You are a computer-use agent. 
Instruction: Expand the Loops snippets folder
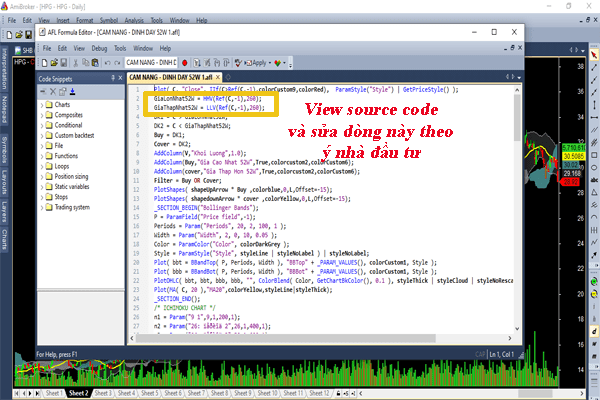coord(42,167)
